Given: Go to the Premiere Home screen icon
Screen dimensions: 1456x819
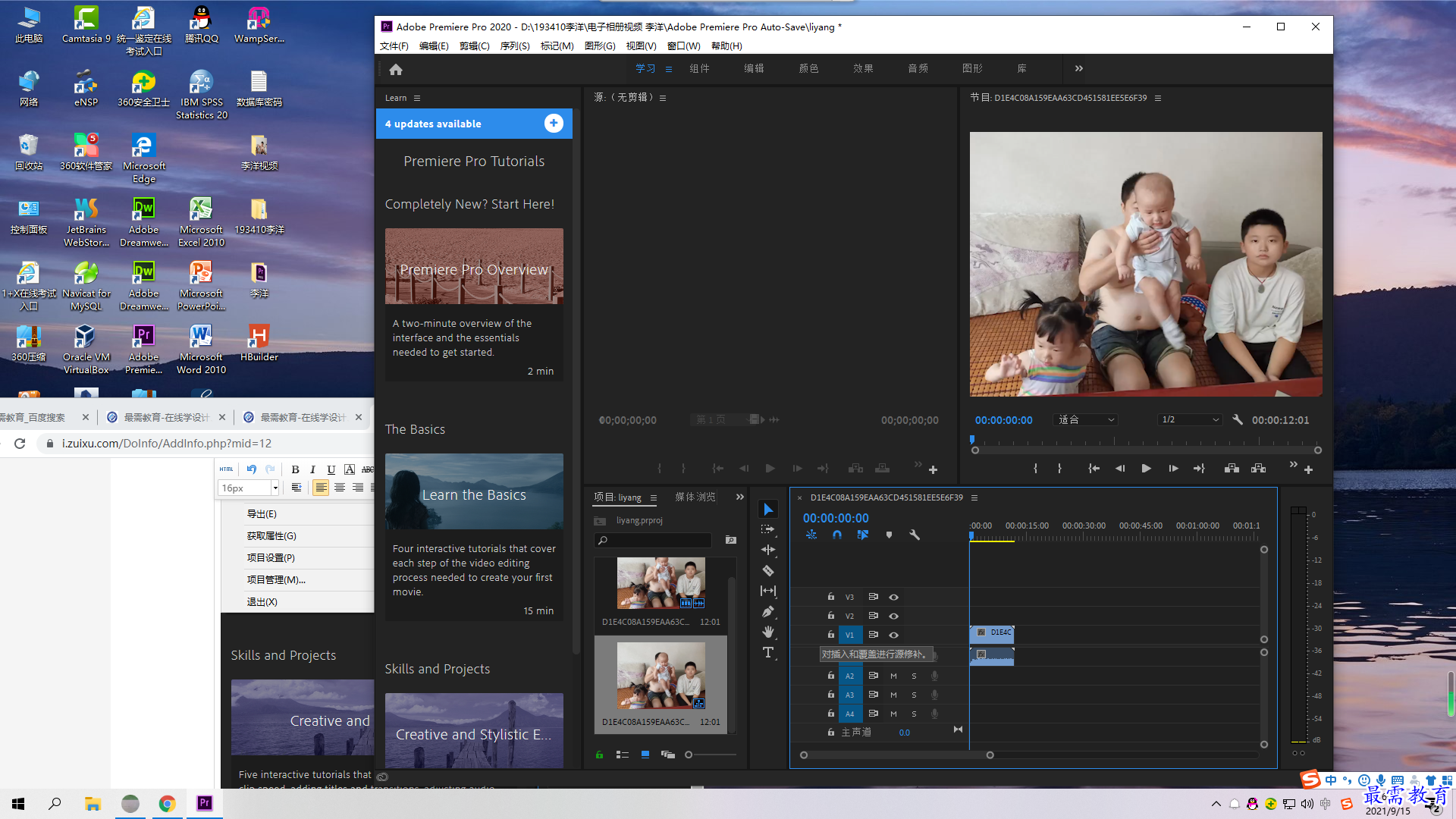Looking at the screenshot, I should [396, 69].
